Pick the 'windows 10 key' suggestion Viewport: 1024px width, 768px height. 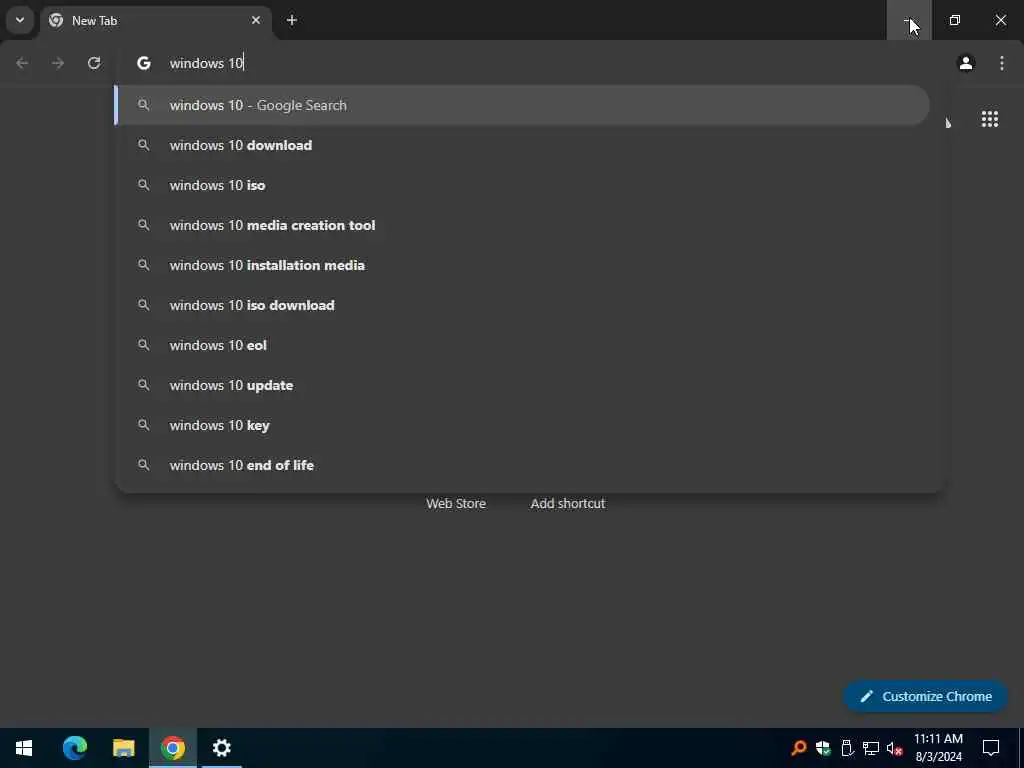tap(522, 425)
